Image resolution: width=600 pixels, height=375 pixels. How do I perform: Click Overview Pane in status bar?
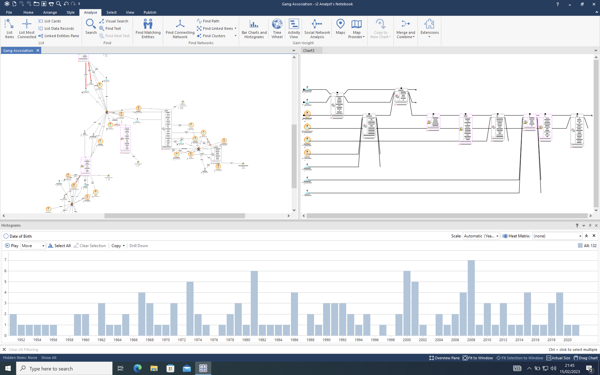[444, 358]
